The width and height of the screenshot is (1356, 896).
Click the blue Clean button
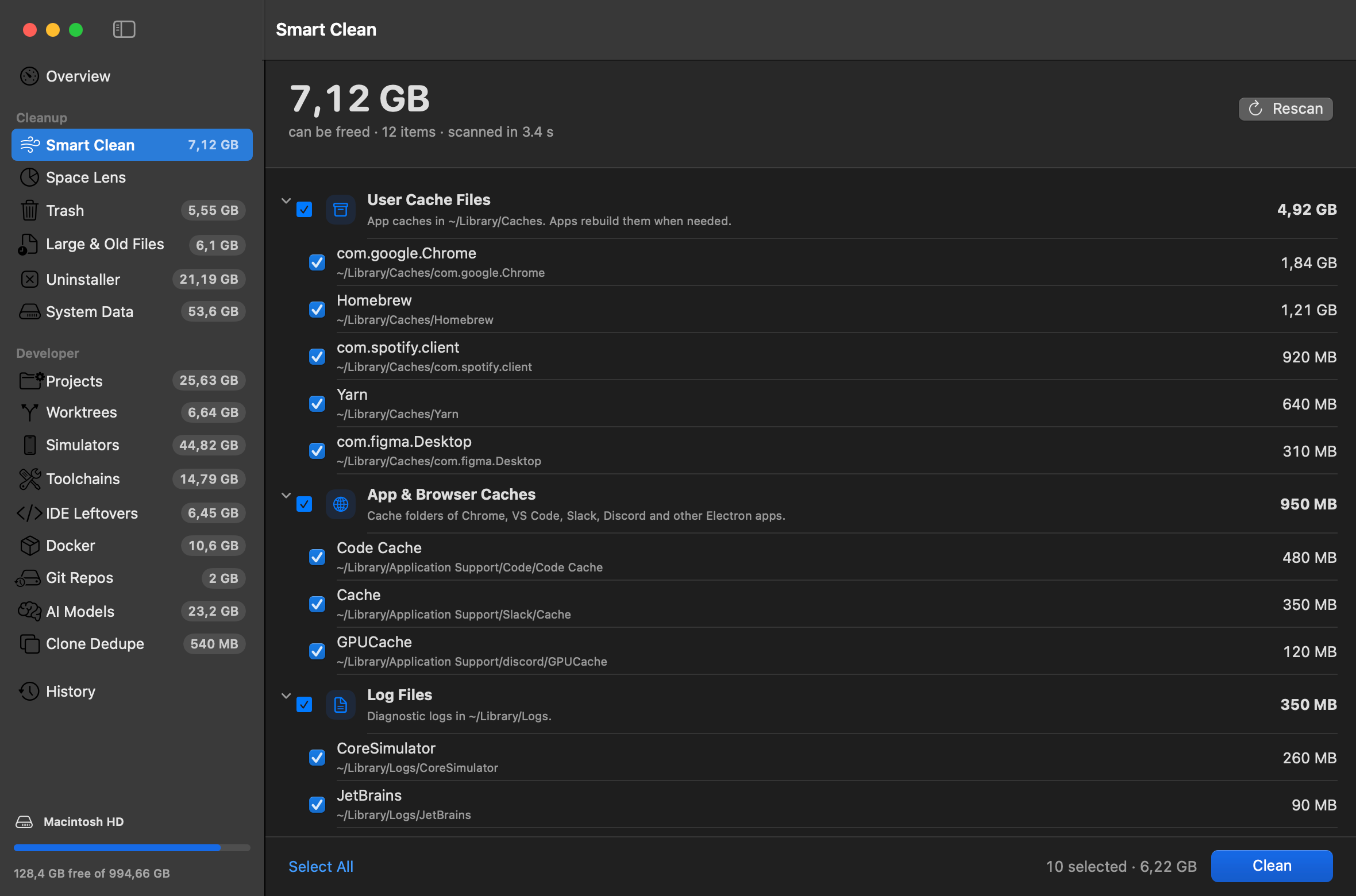pos(1272,866)
